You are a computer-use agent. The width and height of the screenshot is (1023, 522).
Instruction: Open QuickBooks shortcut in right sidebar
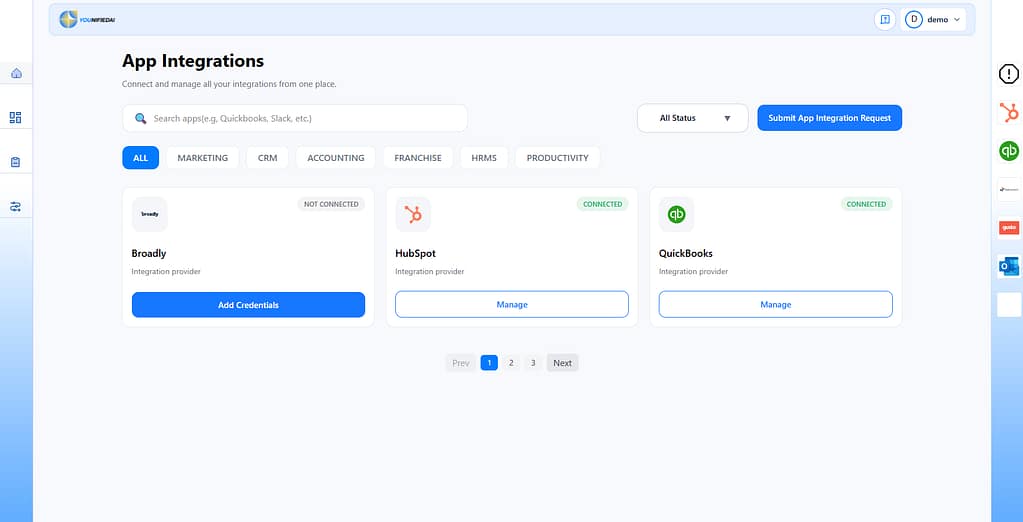point(1009,151)
